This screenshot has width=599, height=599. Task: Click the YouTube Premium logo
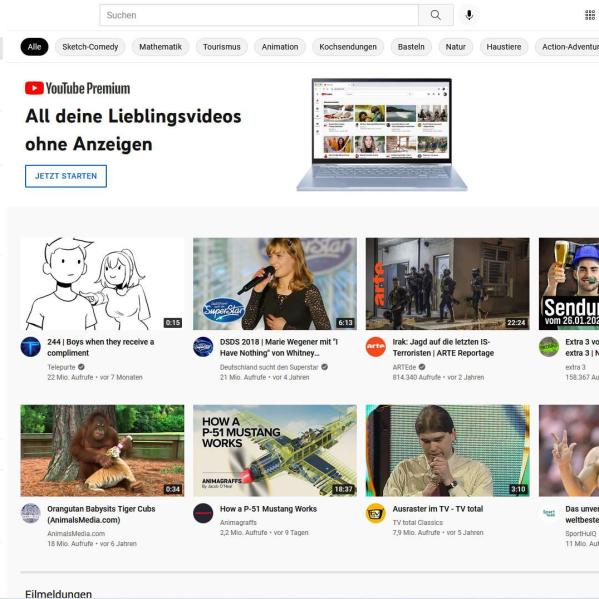tap(78, 88)
